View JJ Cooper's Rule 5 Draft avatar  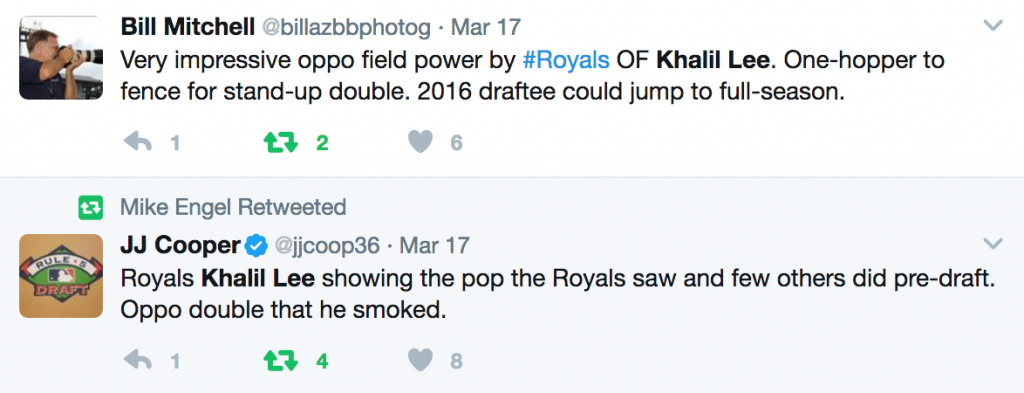pyautogui.click(x=61, y=276)
